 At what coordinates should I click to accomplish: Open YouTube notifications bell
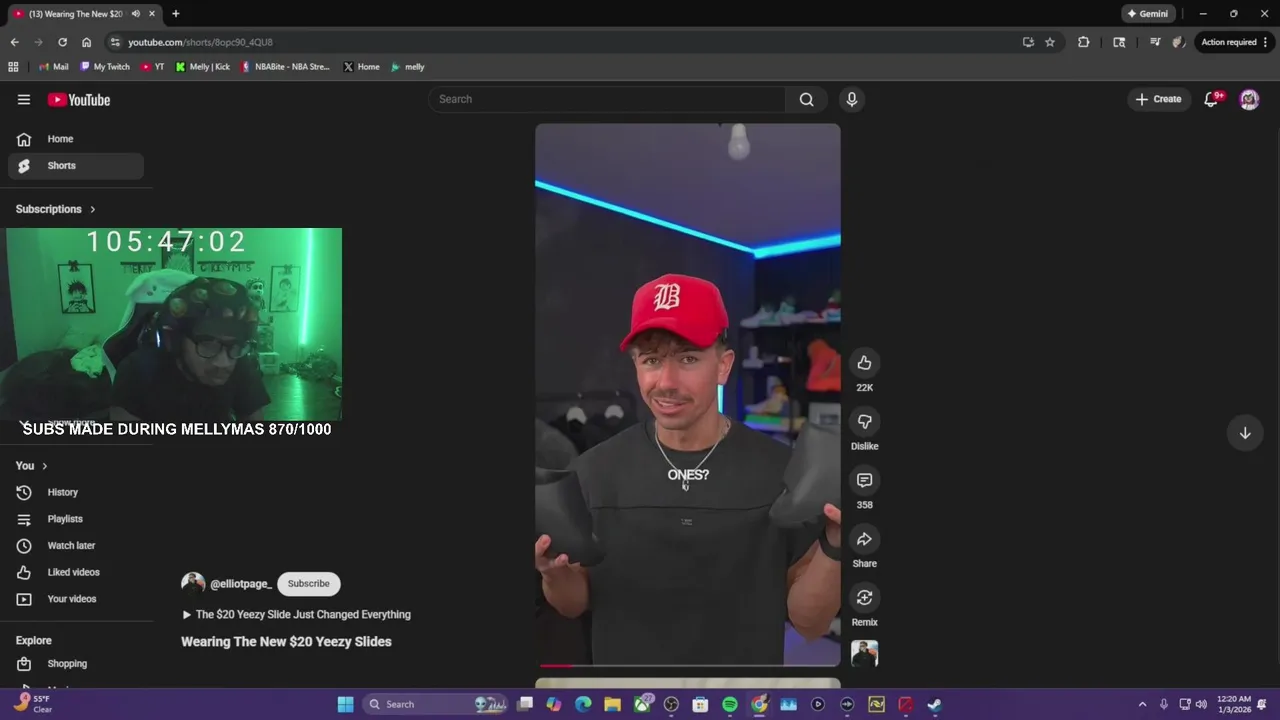(x=1211, y=99)
